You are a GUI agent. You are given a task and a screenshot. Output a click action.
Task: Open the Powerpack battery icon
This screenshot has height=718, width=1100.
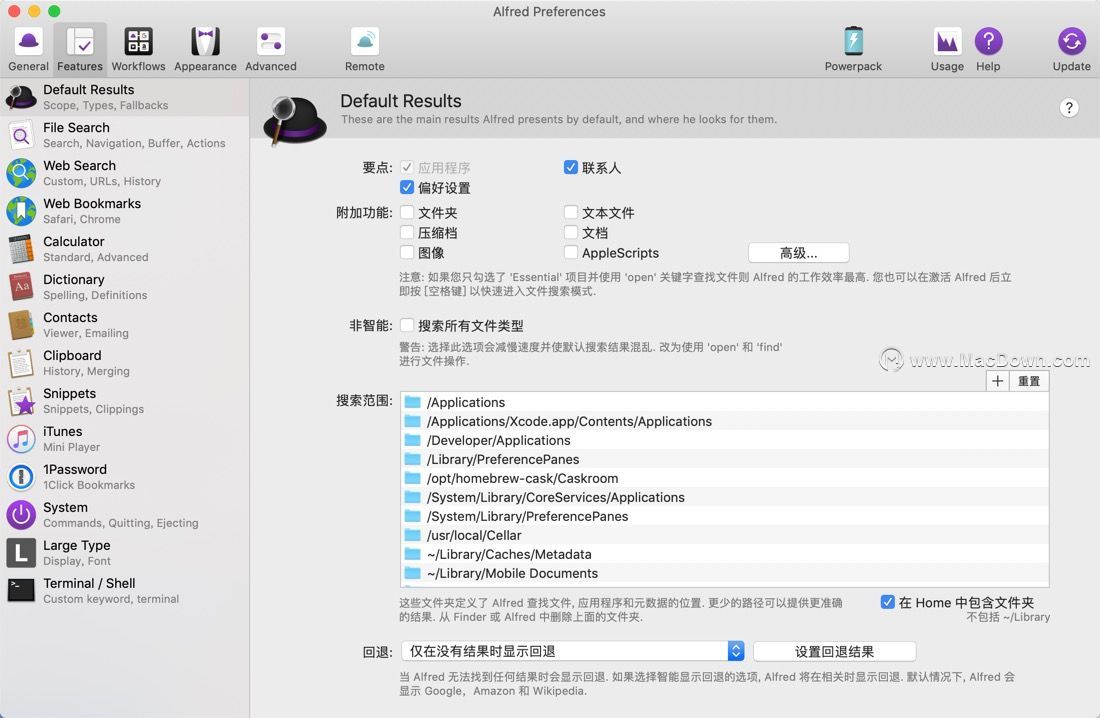[x=853, y=50]
